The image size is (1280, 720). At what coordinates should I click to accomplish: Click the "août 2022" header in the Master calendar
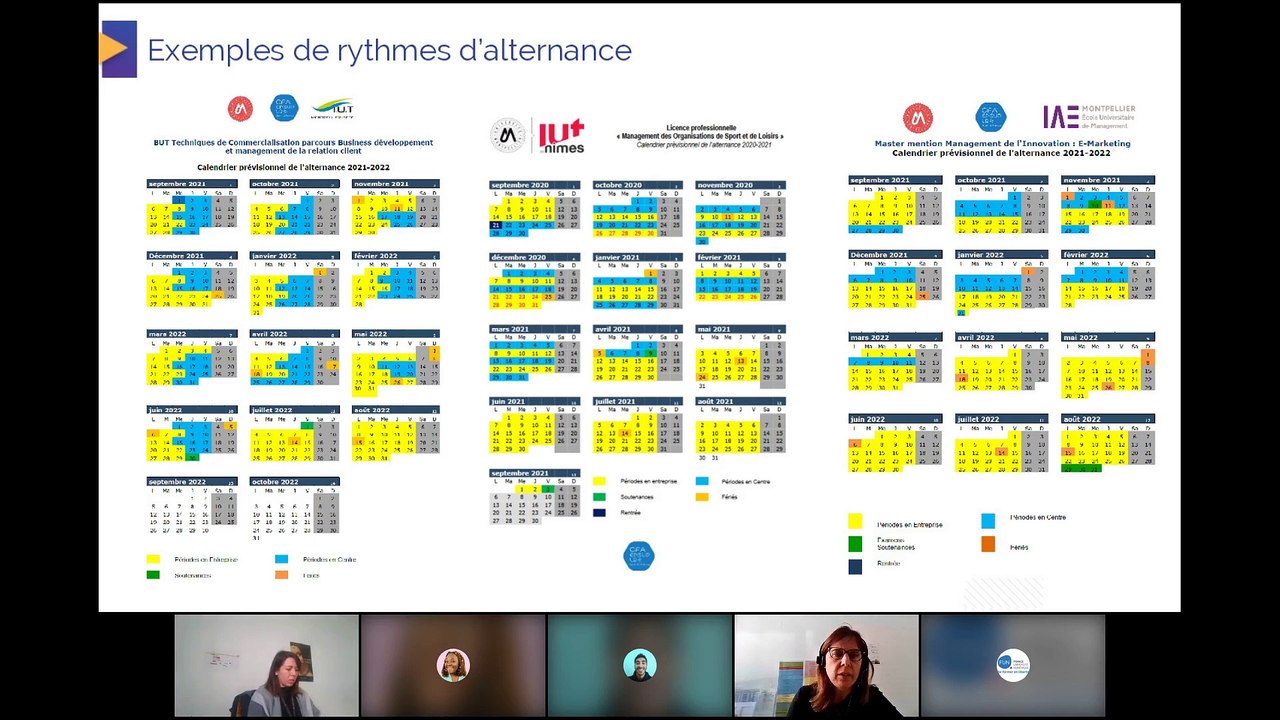[1108, 420]
